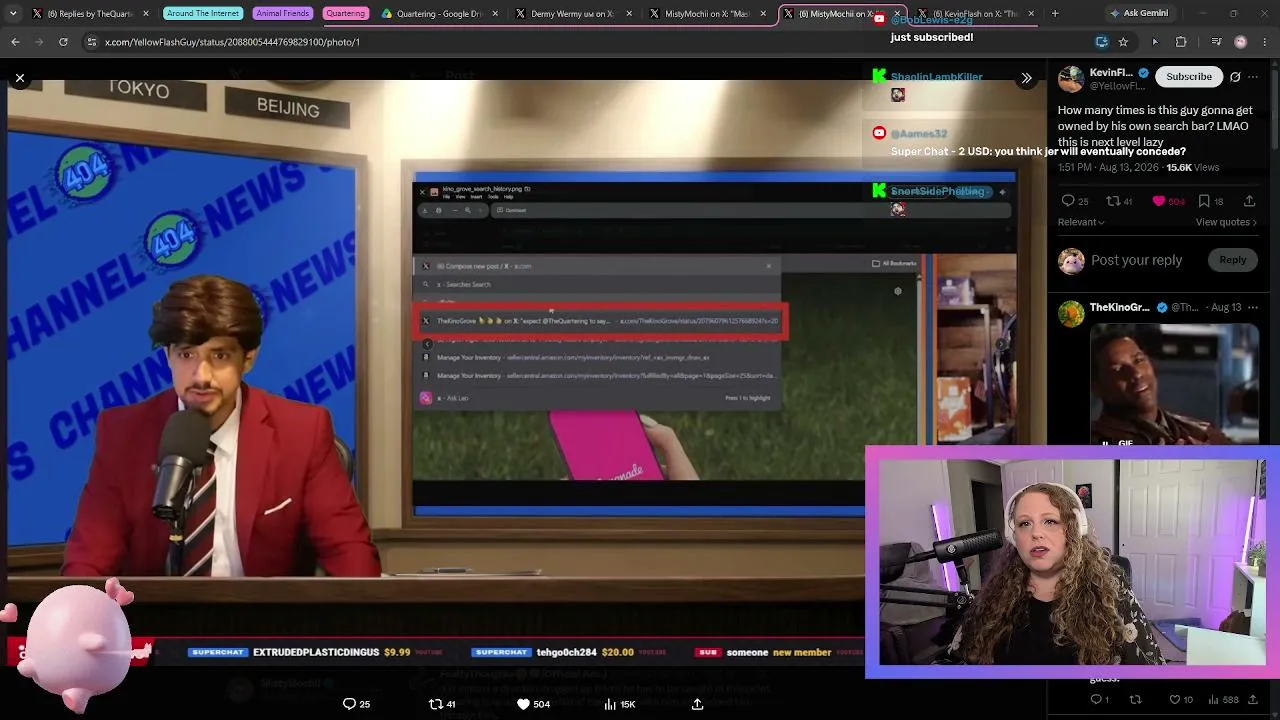
Task: Collapse the post side panel with the double-arrow icon
Action: 1026,78
